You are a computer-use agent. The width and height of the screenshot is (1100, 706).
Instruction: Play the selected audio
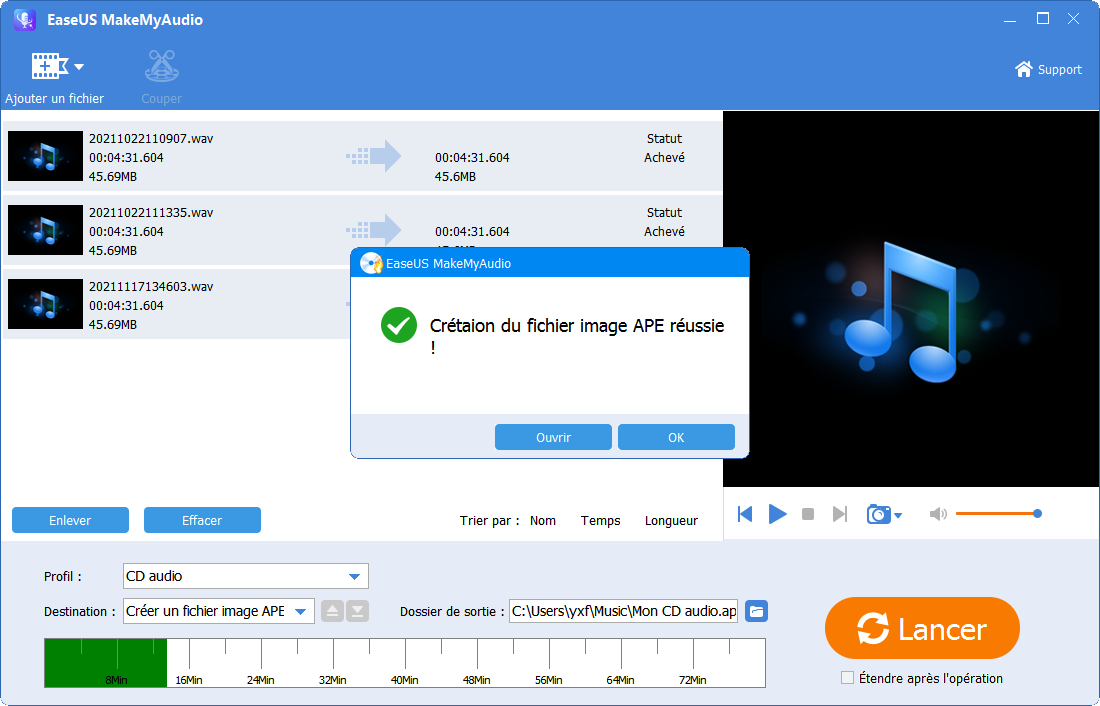777,514
